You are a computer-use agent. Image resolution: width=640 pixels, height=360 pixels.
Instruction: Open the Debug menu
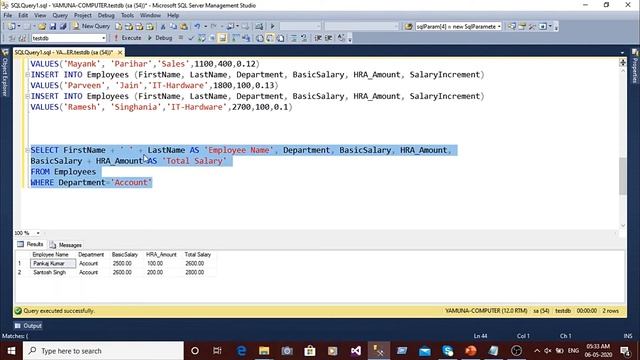[x=106, y=16]
